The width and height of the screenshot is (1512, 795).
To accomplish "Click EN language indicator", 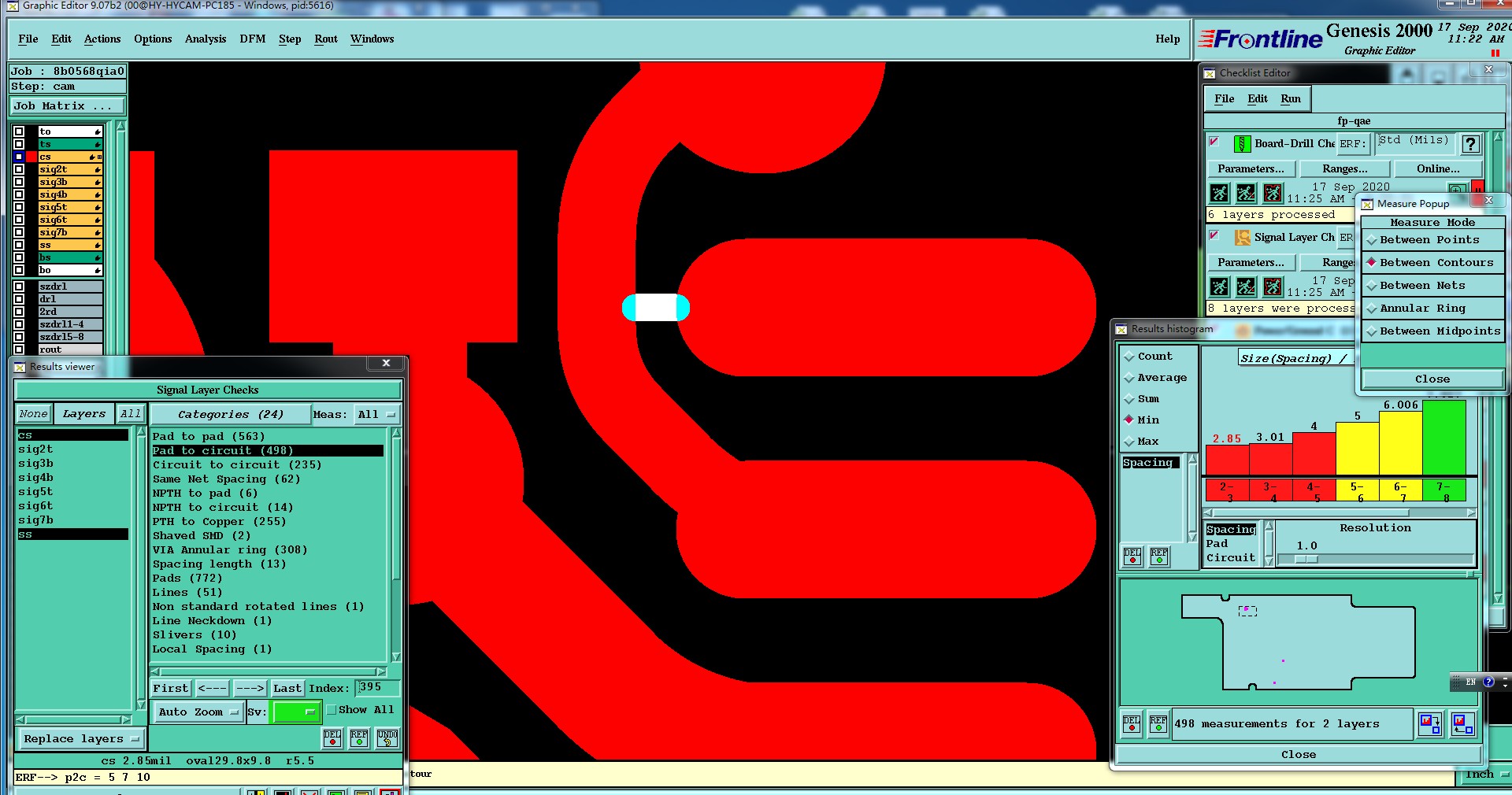I will click(x=1470, y=682).
